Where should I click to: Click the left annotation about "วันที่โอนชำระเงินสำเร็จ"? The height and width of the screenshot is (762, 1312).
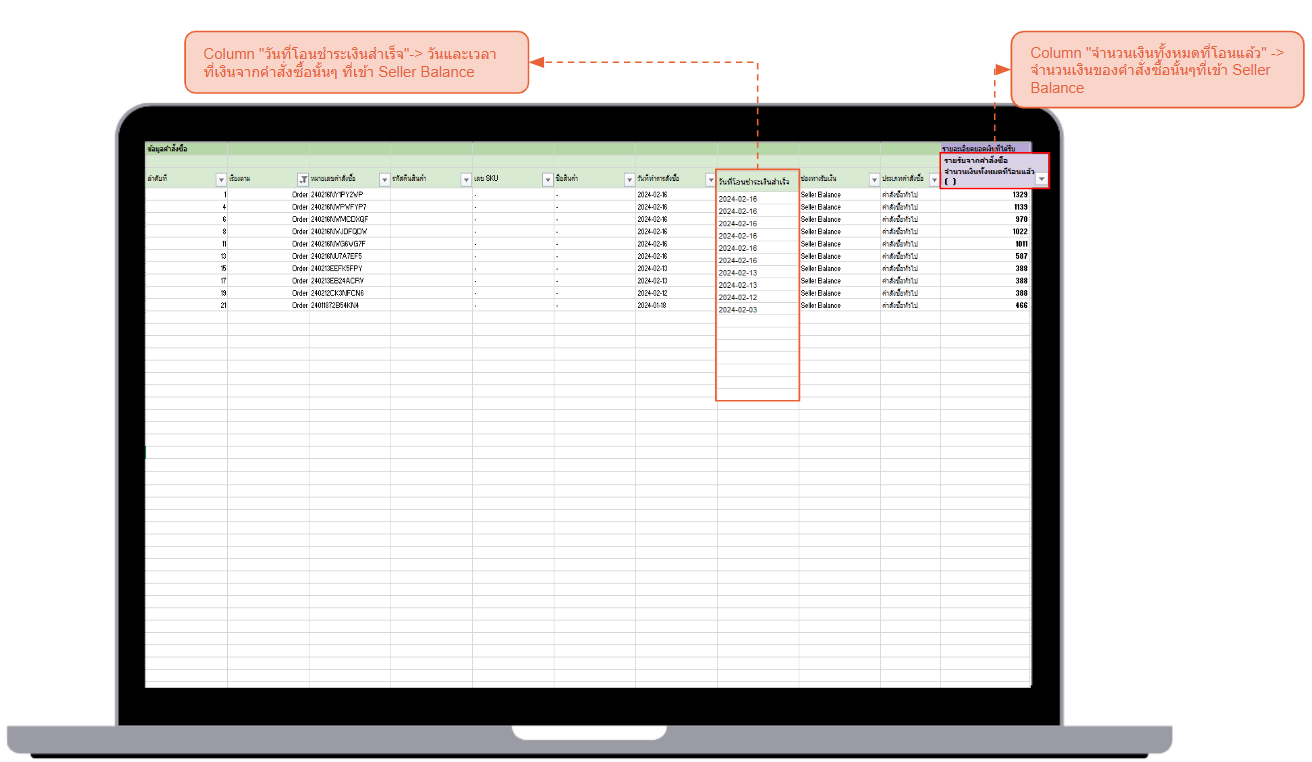357,62
